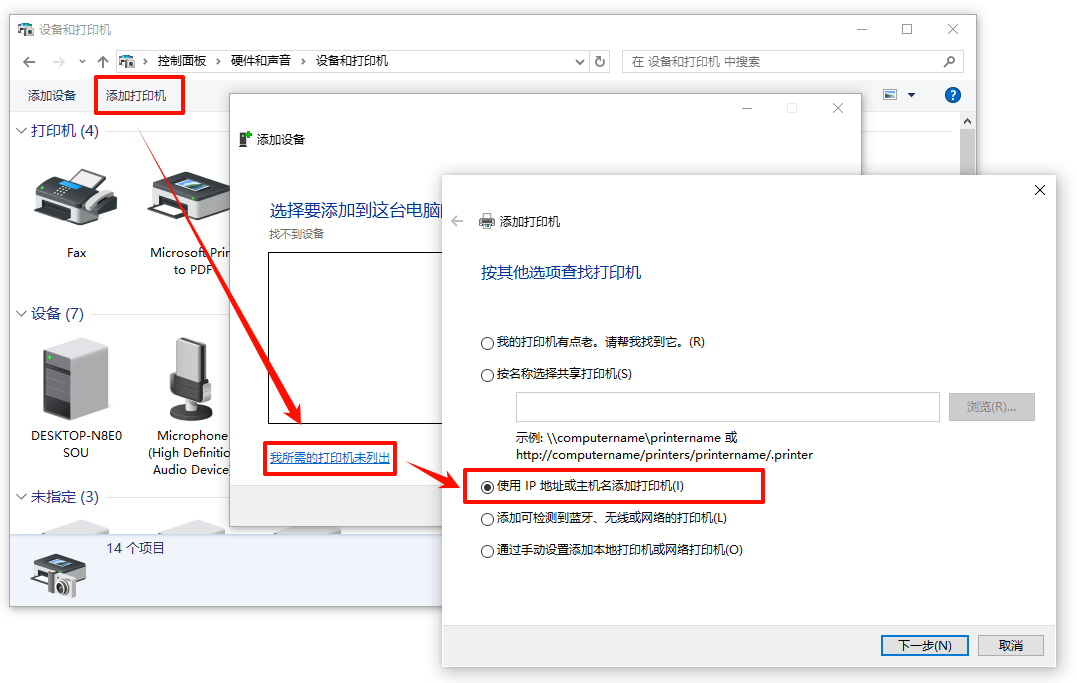
Task: Collapse the 设备 (7) group
Action: pos(21,314)
